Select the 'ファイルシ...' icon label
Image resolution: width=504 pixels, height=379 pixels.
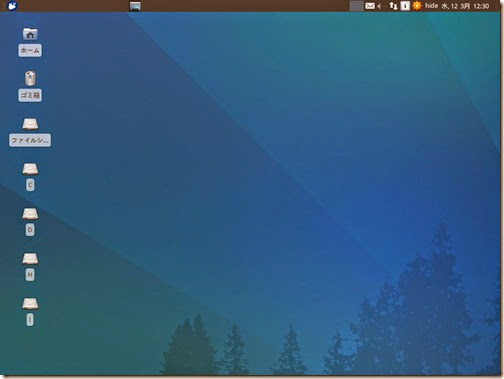pos(30,140)
